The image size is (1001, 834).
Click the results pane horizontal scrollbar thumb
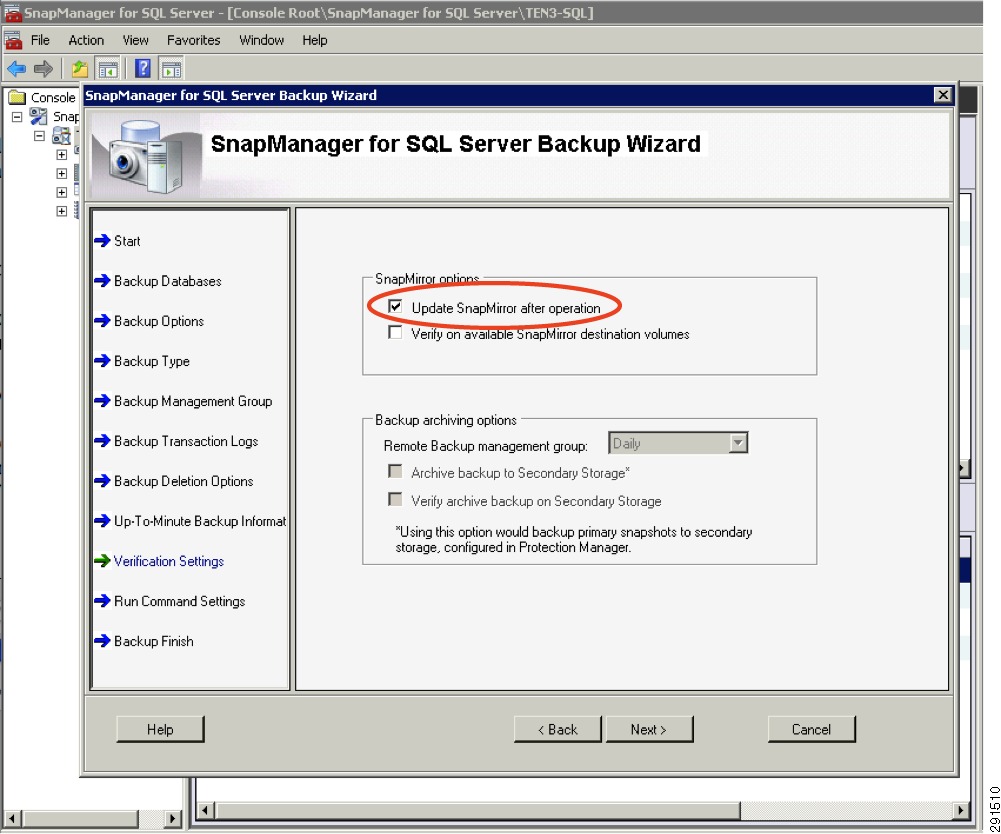(x=478, y=811)
